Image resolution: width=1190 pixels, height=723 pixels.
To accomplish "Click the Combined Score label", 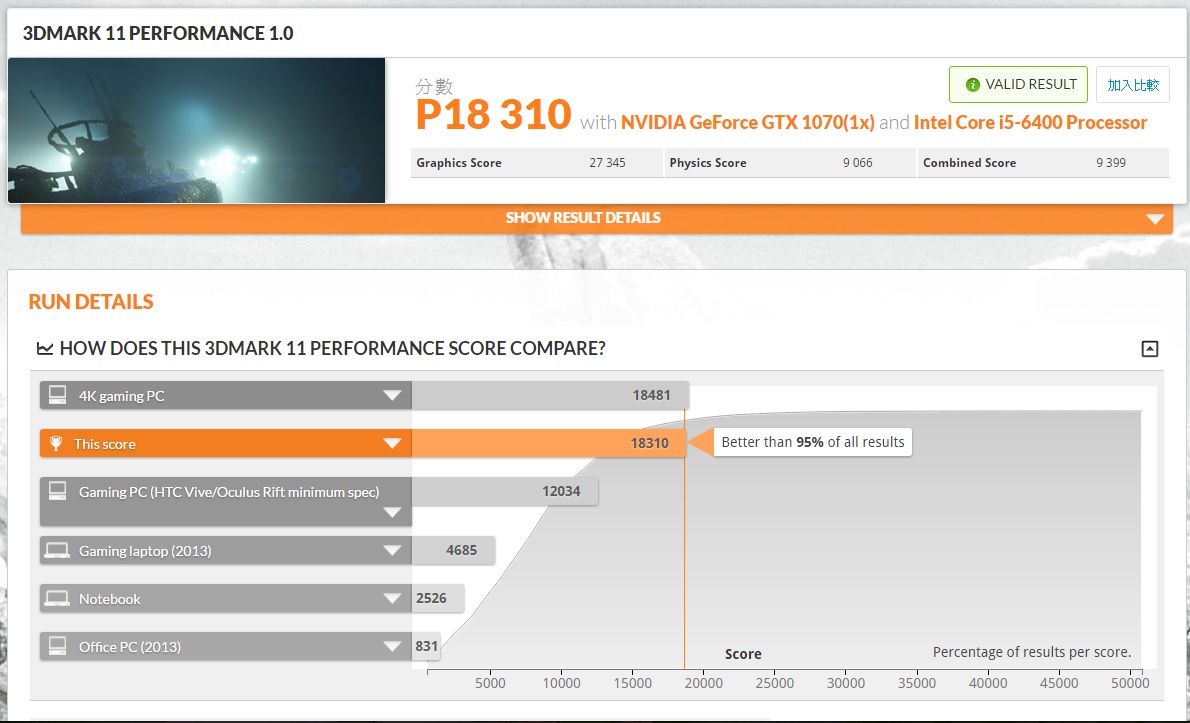I will pyautogui.click(x=969, y=163).
